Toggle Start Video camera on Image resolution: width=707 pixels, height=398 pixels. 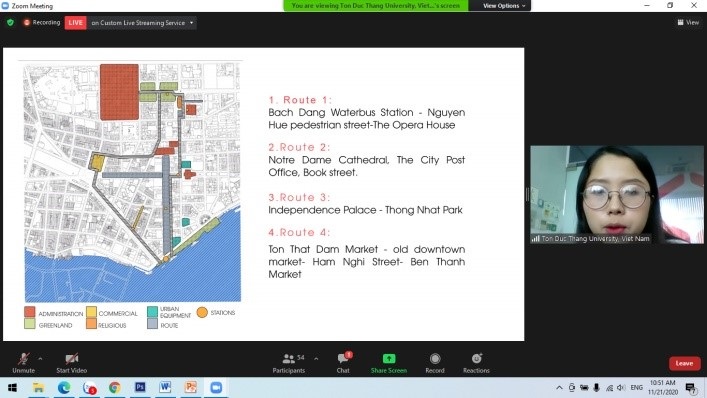click(72, 363)
